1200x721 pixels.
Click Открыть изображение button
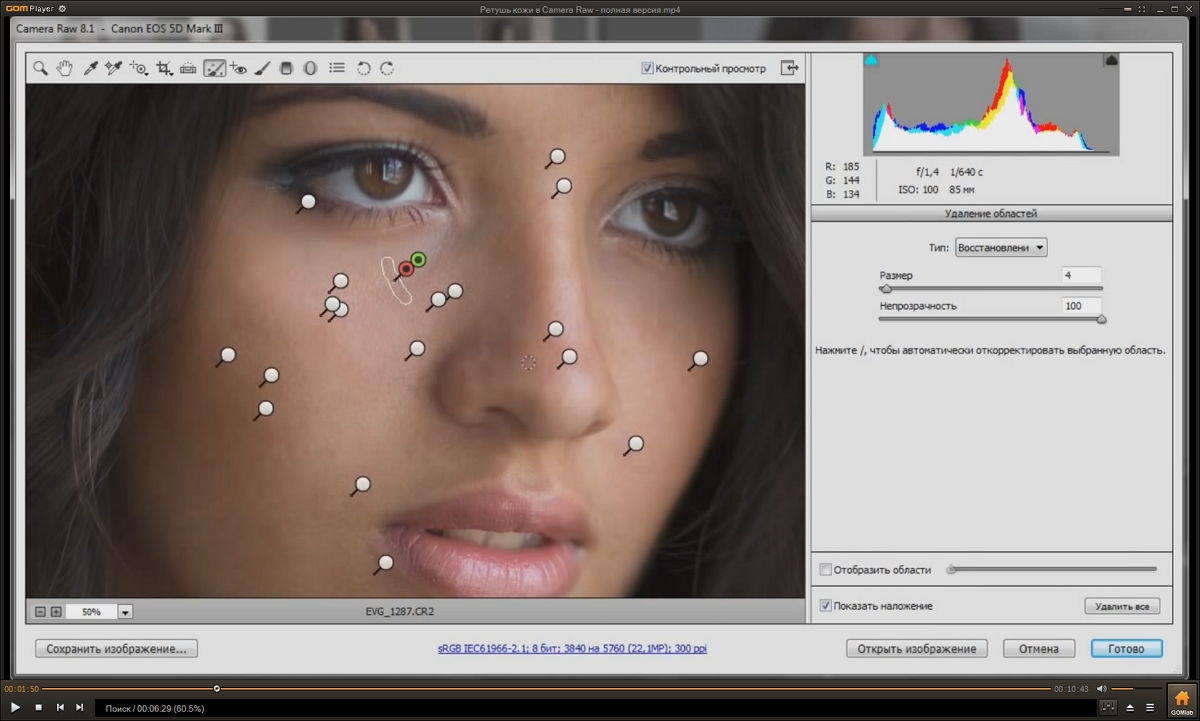[917, 648]
